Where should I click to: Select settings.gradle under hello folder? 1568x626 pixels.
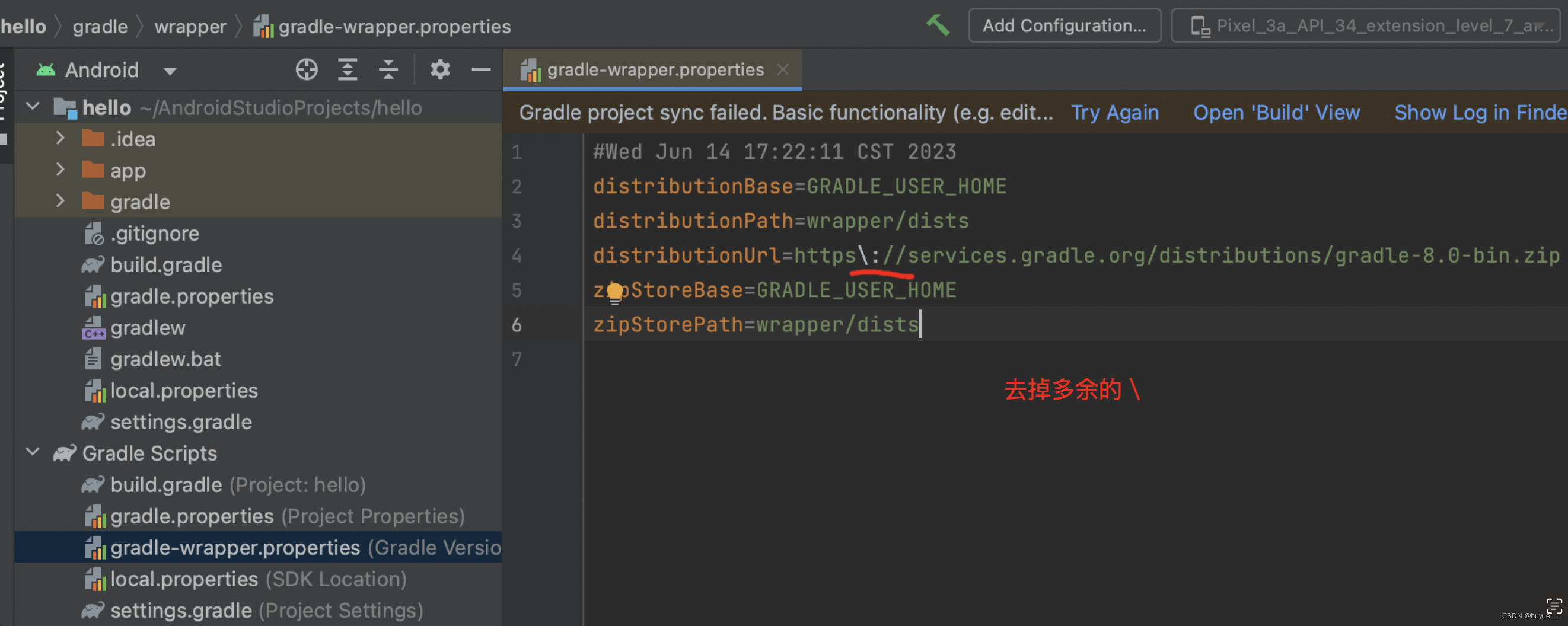(181, 421)
